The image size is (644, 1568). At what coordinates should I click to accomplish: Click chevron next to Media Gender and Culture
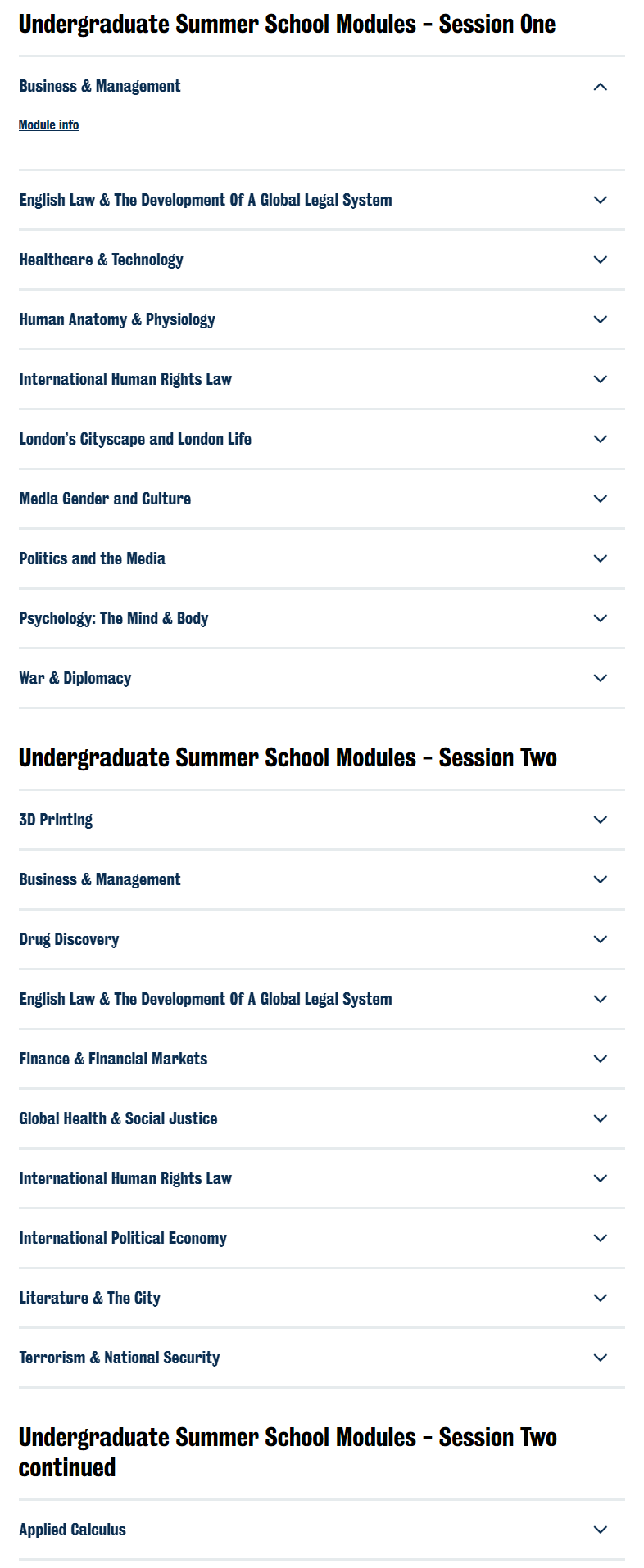[600, 499]
